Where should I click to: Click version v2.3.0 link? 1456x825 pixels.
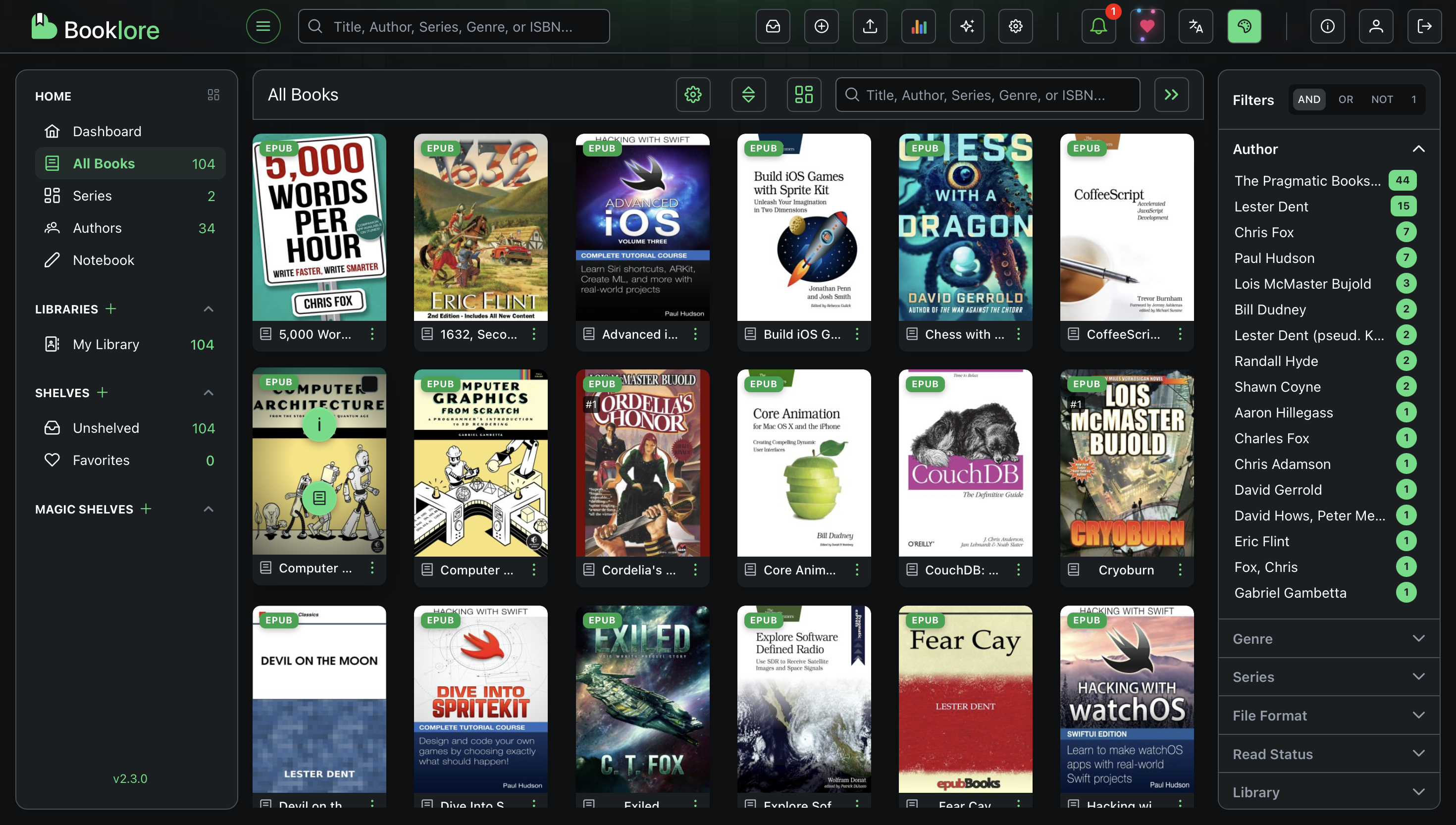pyautogui.click(x=130, y=778)
